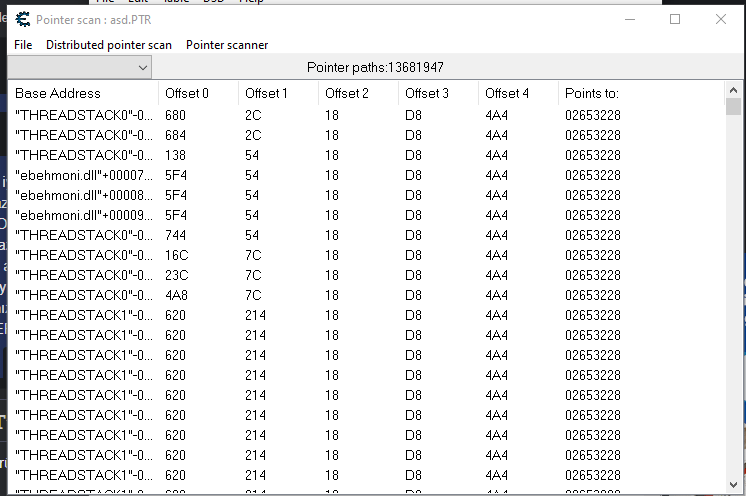The width and height of the screenshot is (746, 496).
Task: Click the Points to: column header
Action: tap(641, 93)
